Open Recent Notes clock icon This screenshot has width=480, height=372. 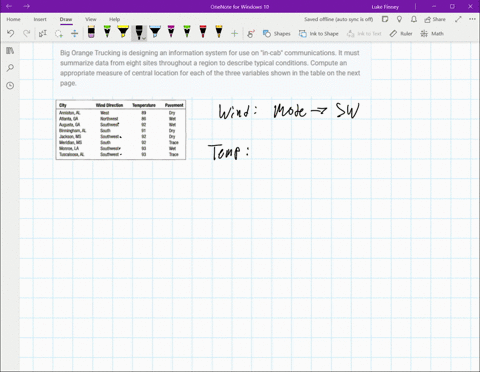[10, 86]
